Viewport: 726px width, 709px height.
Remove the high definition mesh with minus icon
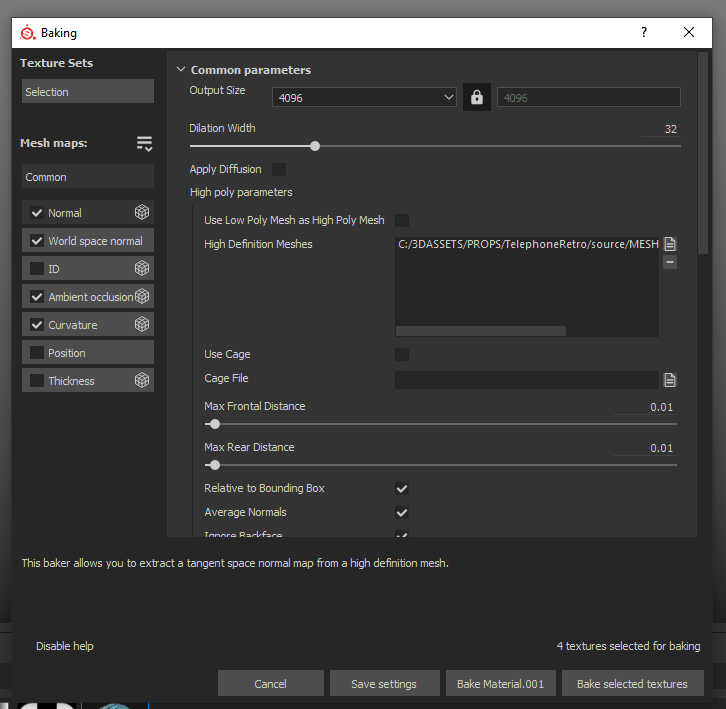pos(670,262)
